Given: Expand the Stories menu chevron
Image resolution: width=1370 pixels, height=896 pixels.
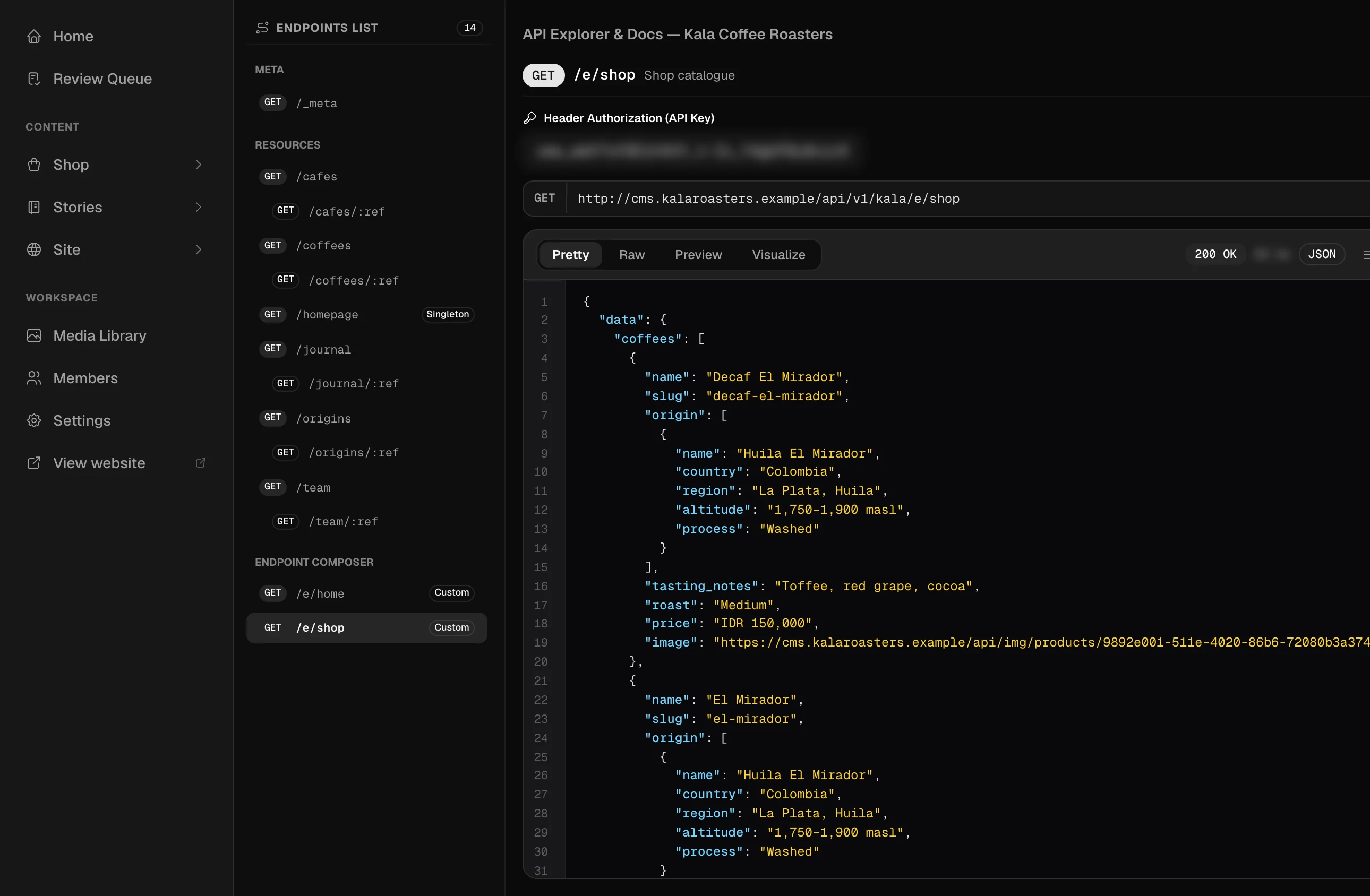Looking at the screenshot, I should (x=199, y=207).
